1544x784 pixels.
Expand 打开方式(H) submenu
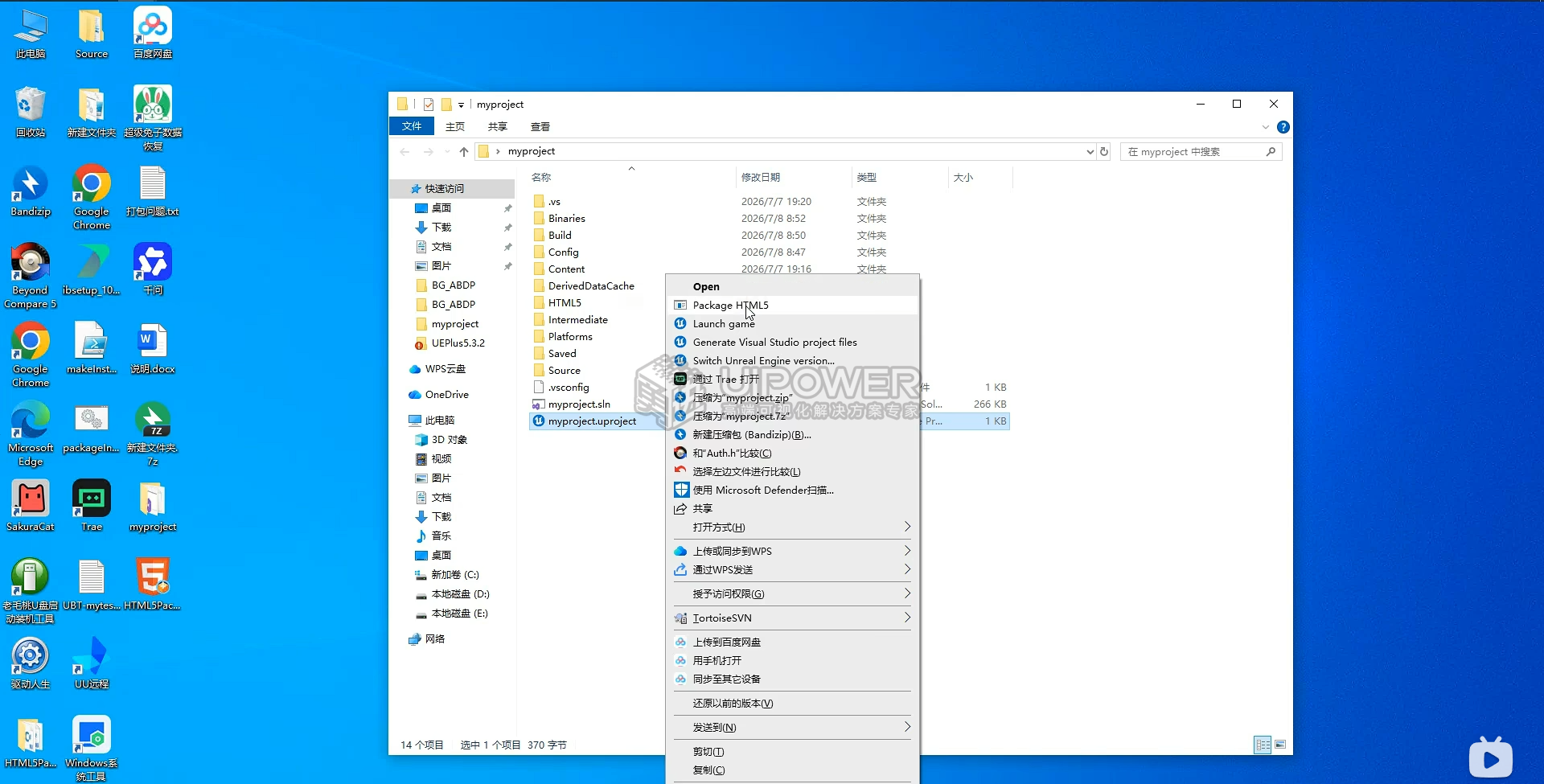tap(793, 527)
